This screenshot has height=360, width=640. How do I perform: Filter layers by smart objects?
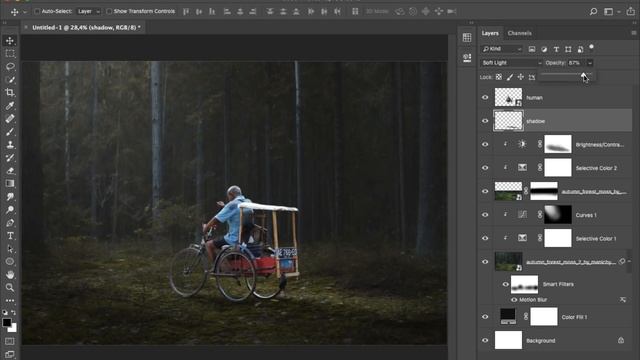pos(580,49)
